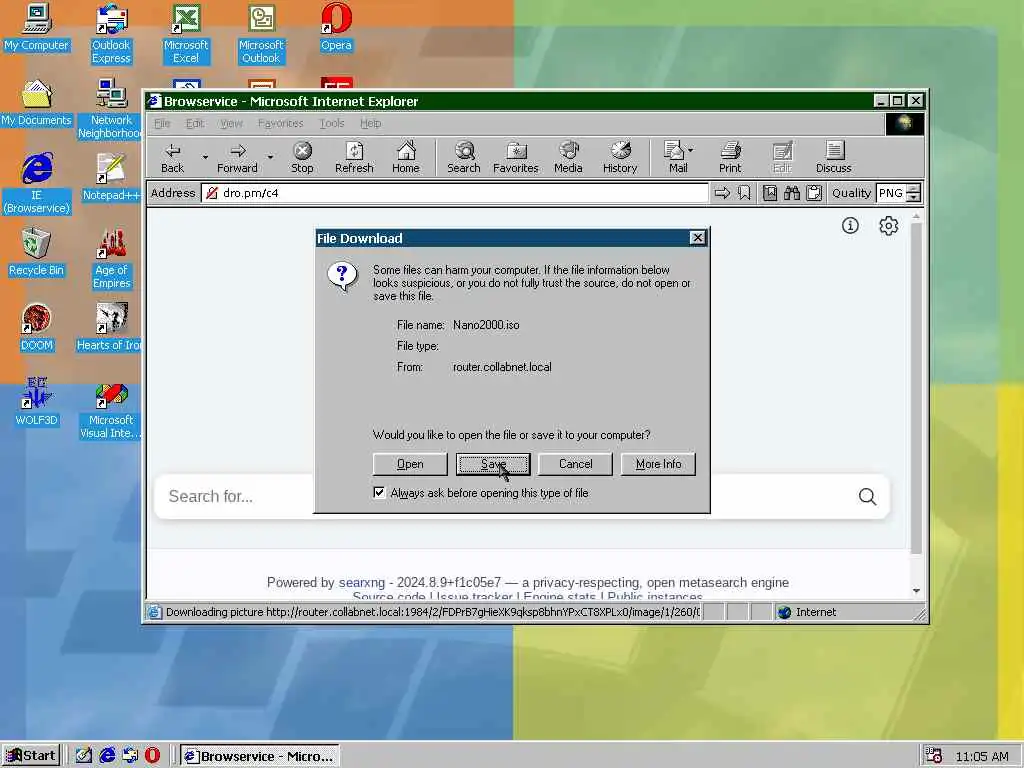This screenshot has height=768, width=1024.
Task: Launch Opera from the quick launch bar
Action: coord(152,756)
